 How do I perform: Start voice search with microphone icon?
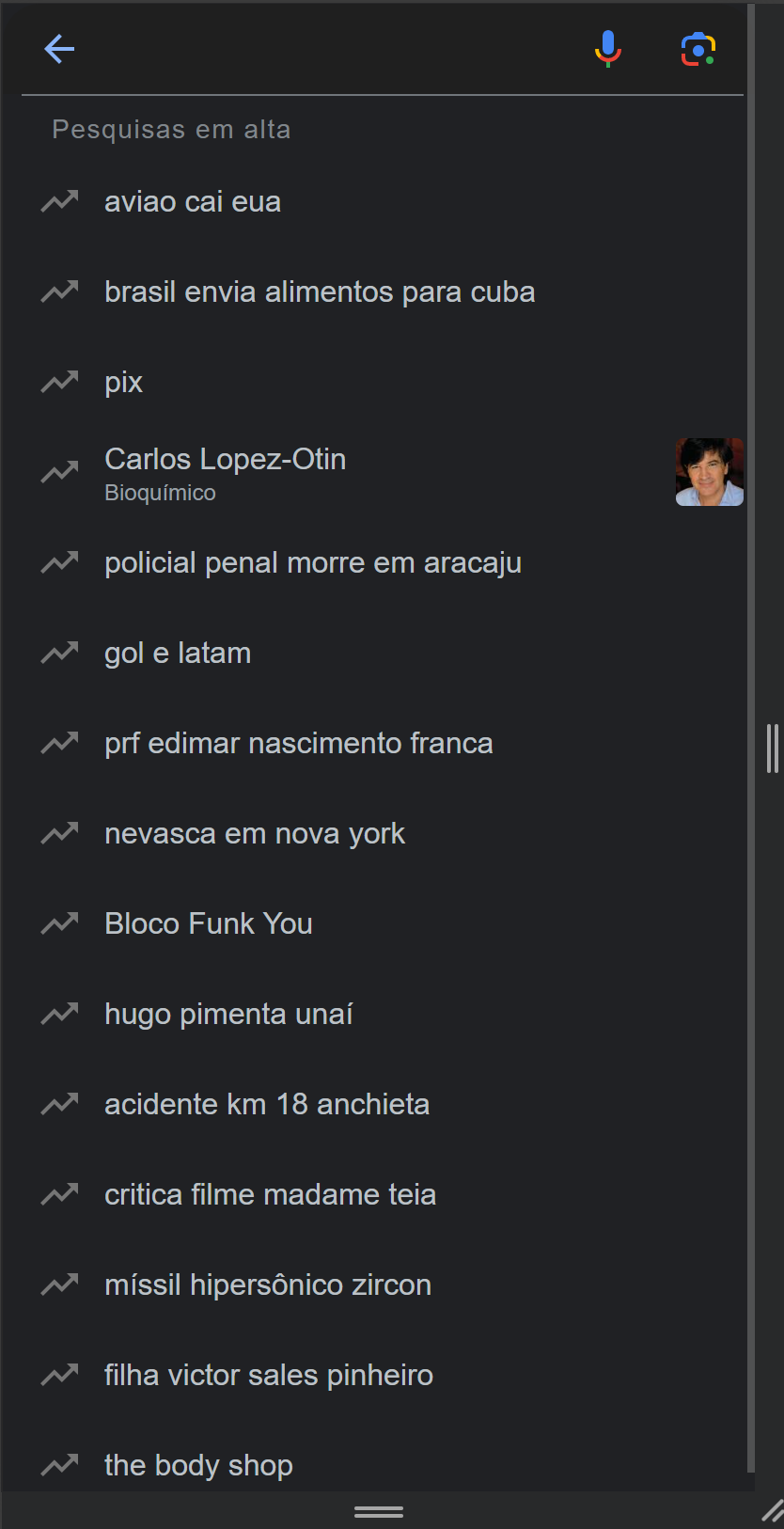pyautogui.click(x=608, y=49)
